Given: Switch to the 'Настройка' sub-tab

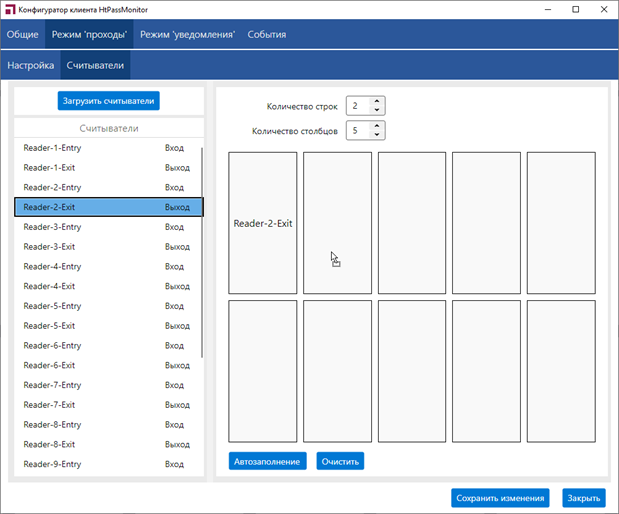Looking at the screenshot, I should [31, 66].
